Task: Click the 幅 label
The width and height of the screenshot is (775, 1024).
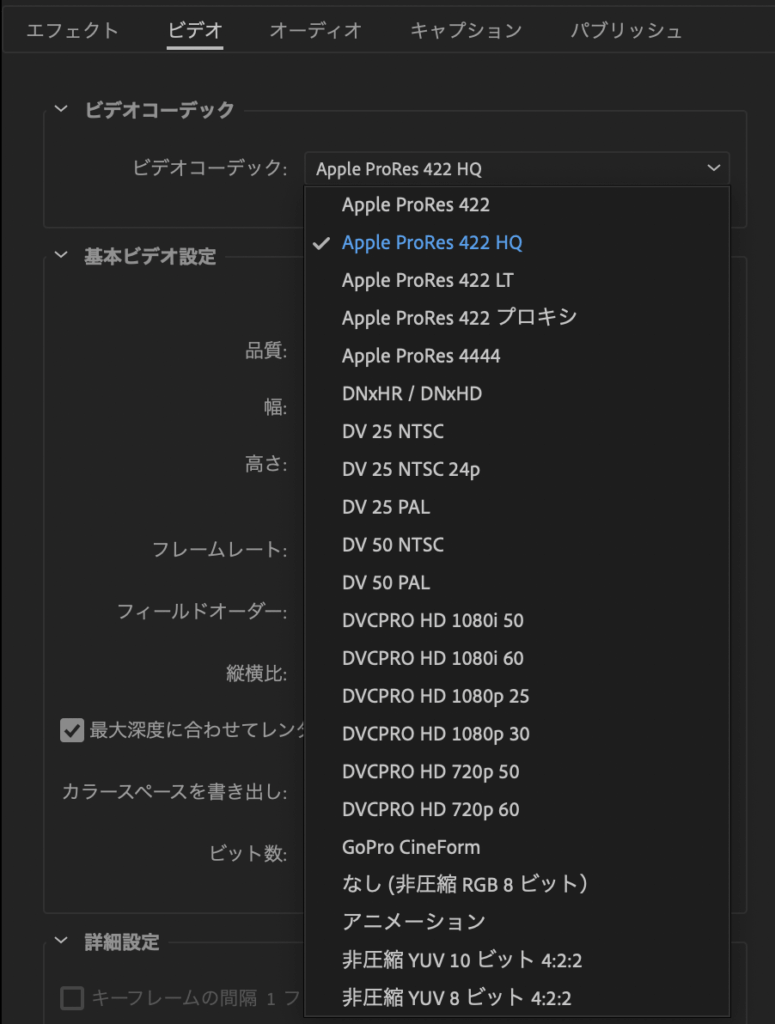Action: point(275,408)
